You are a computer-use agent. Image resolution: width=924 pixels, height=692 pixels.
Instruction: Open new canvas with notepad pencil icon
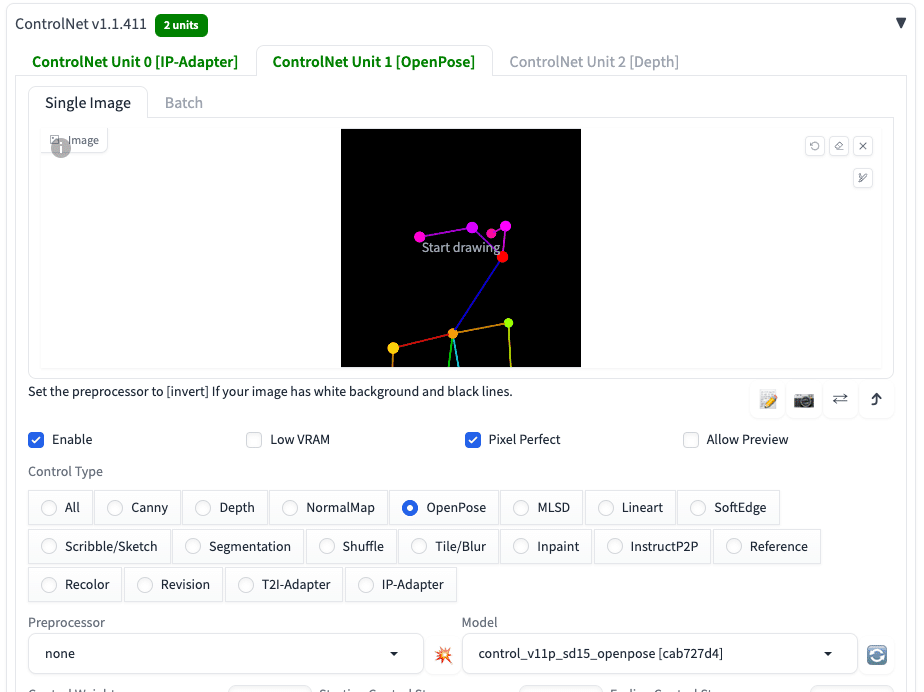768,400
